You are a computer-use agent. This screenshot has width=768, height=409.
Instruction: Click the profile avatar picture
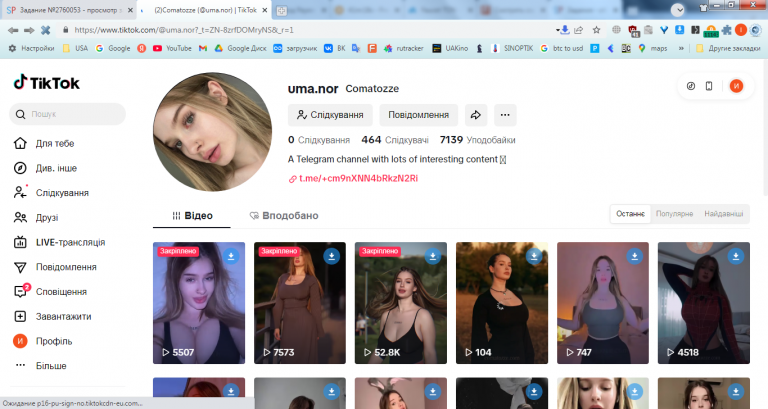[213, 132]
